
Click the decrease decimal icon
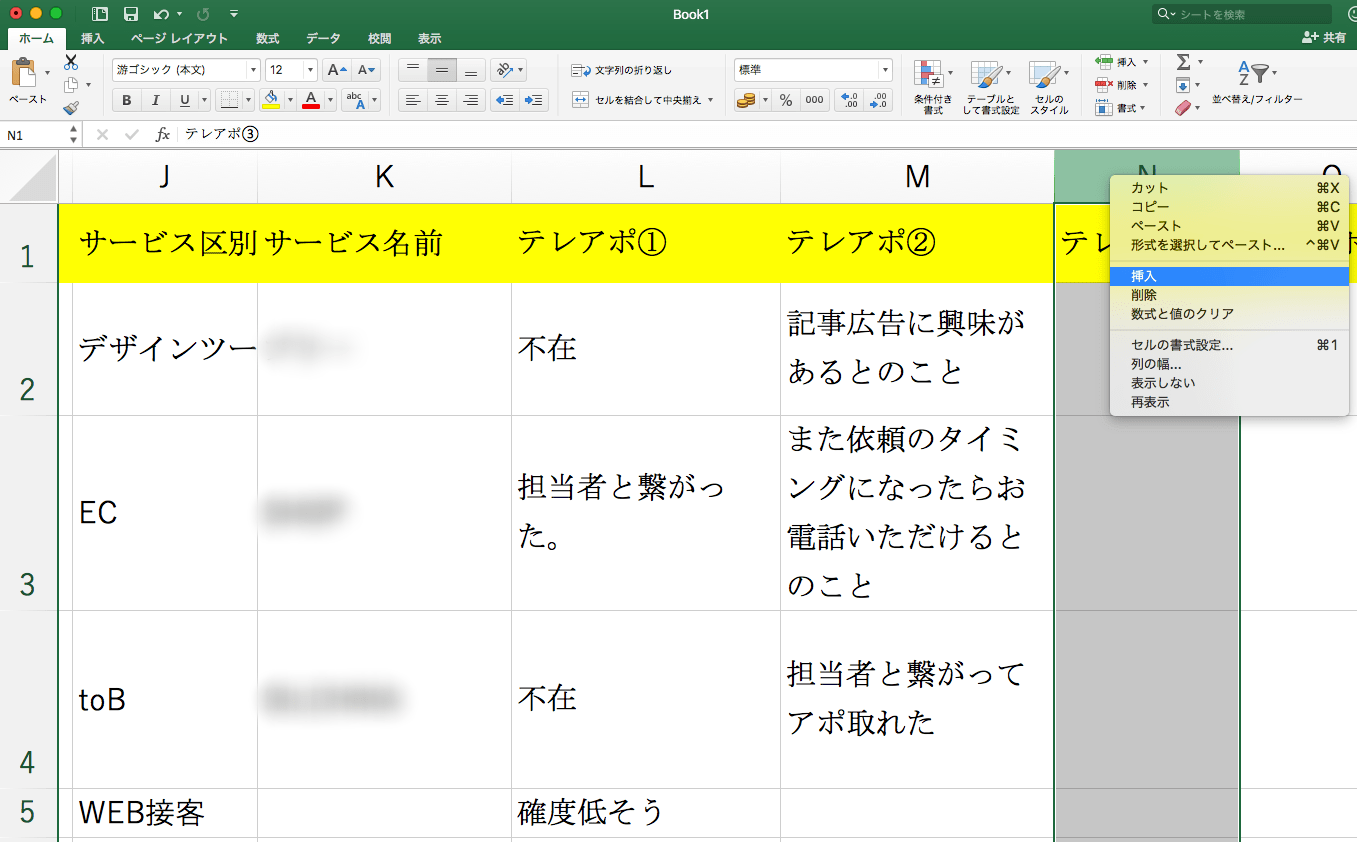tap(878, 100)
